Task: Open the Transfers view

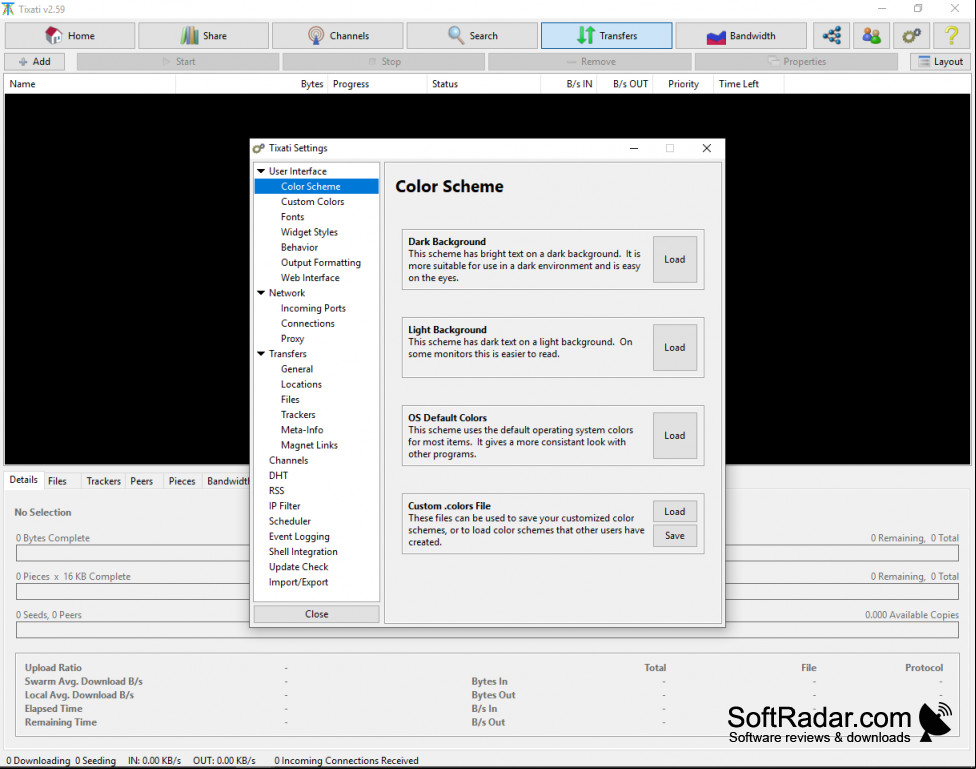Action: tap(606, 35)
